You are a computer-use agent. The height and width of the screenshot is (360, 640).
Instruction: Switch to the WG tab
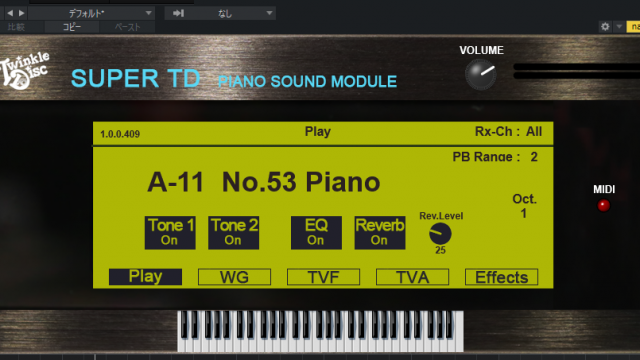pyautogui.click(x=234, y=277)
